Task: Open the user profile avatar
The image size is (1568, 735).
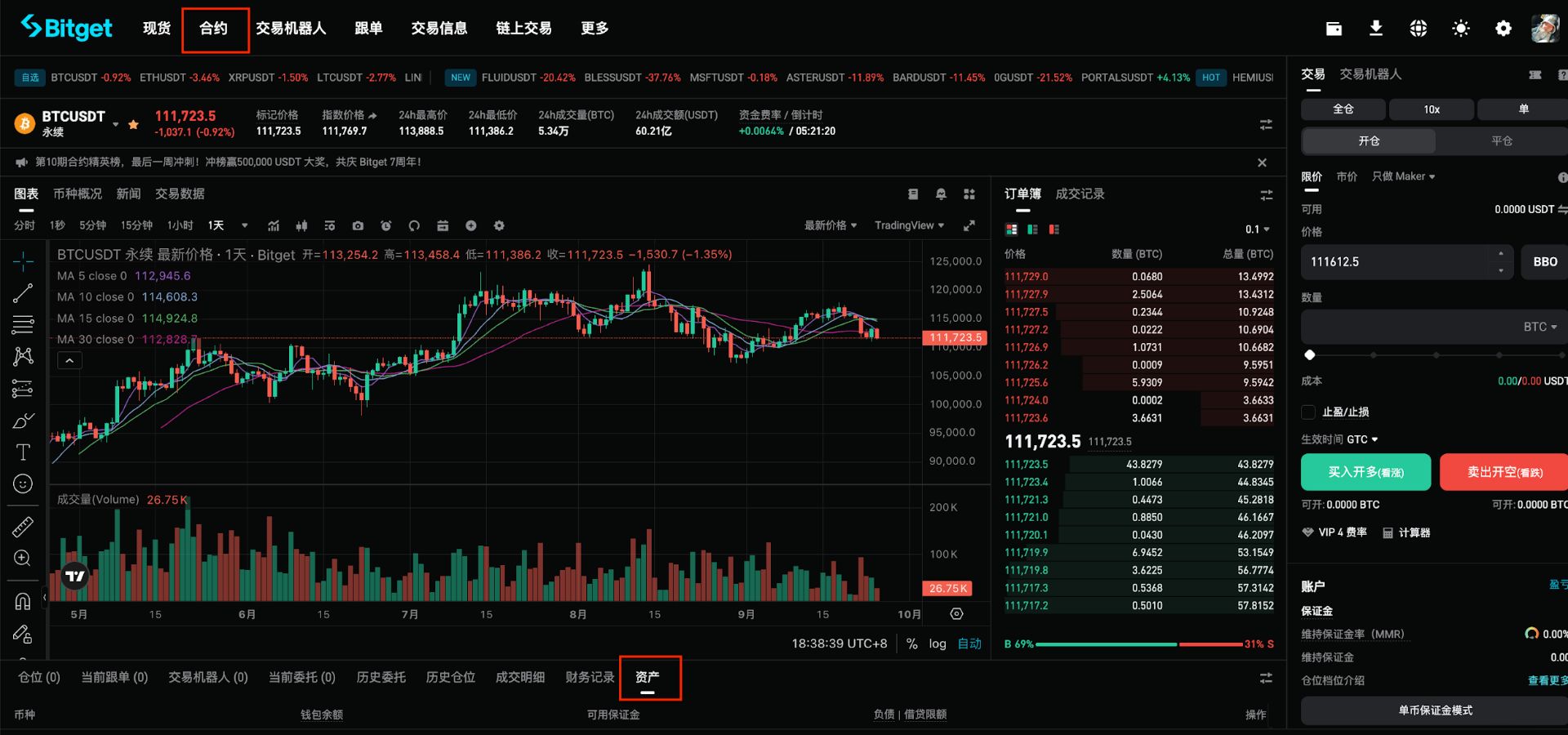Action: click(1545, 29)
